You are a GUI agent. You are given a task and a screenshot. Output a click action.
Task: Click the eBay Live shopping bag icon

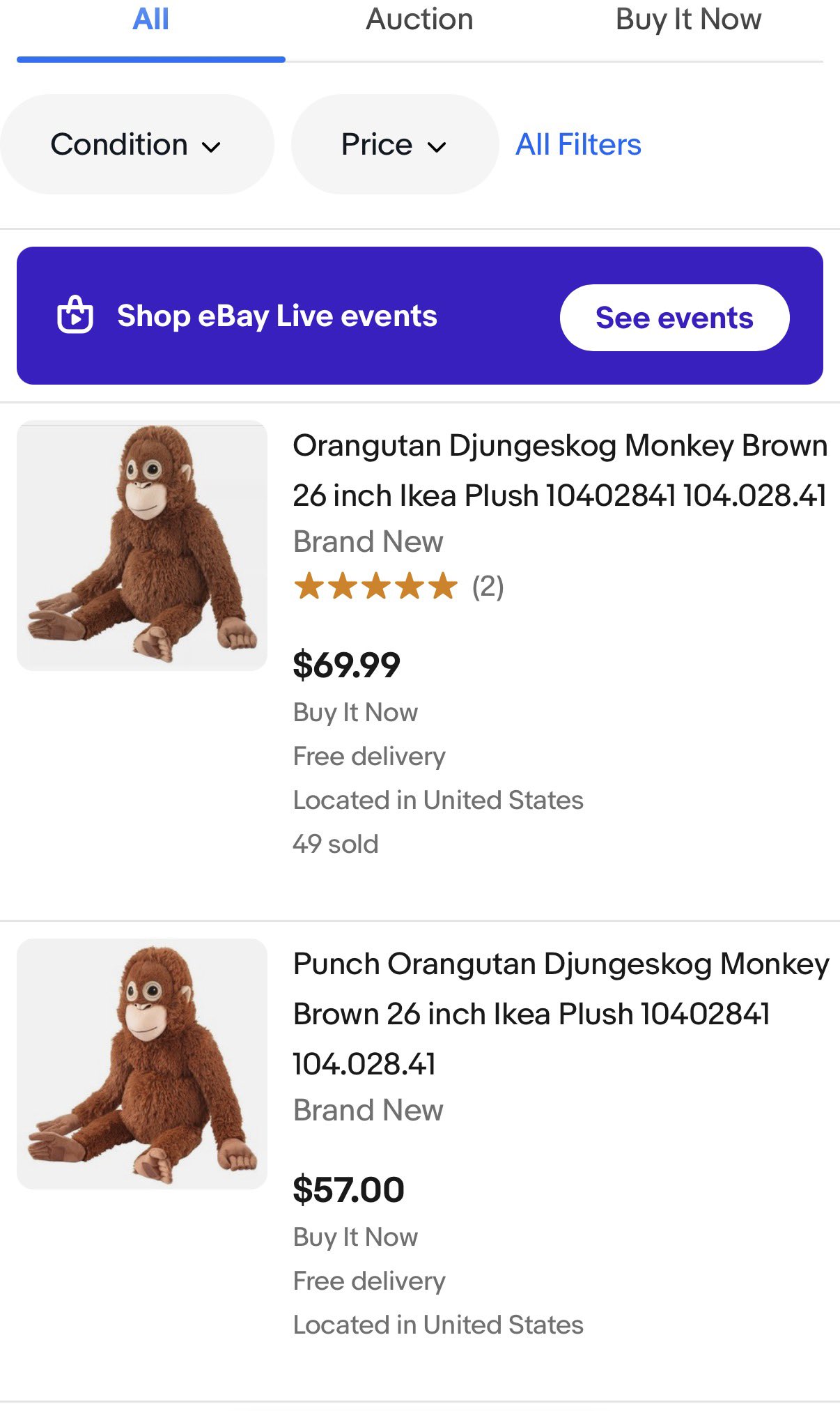pos(75,316)
